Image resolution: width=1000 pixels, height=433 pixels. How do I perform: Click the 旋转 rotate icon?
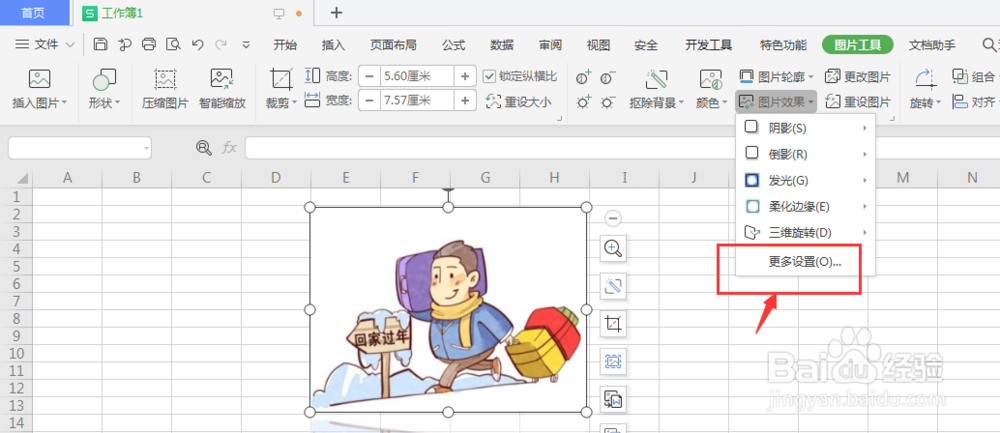pyautogui.click(x=925, y=79)
